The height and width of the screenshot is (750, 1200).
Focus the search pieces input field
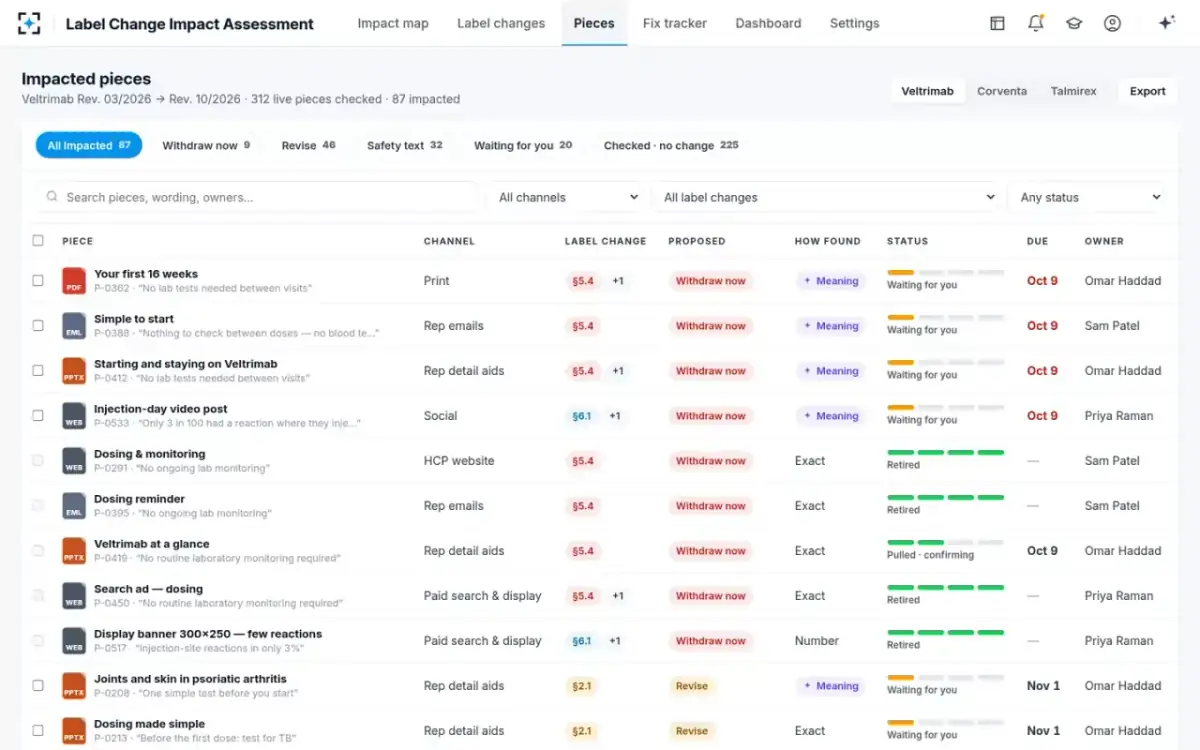tap(260, 197)
